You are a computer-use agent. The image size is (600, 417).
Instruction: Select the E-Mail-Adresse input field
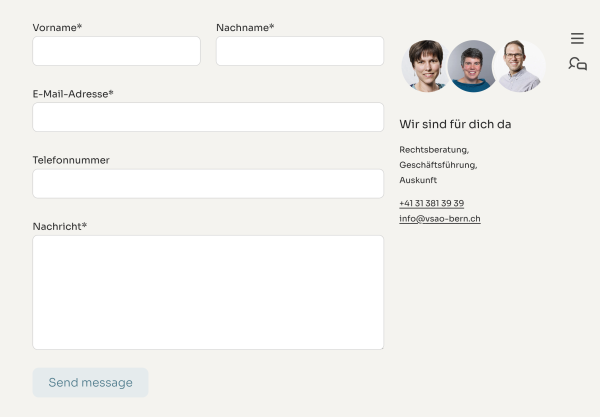(x=208, y=117)
